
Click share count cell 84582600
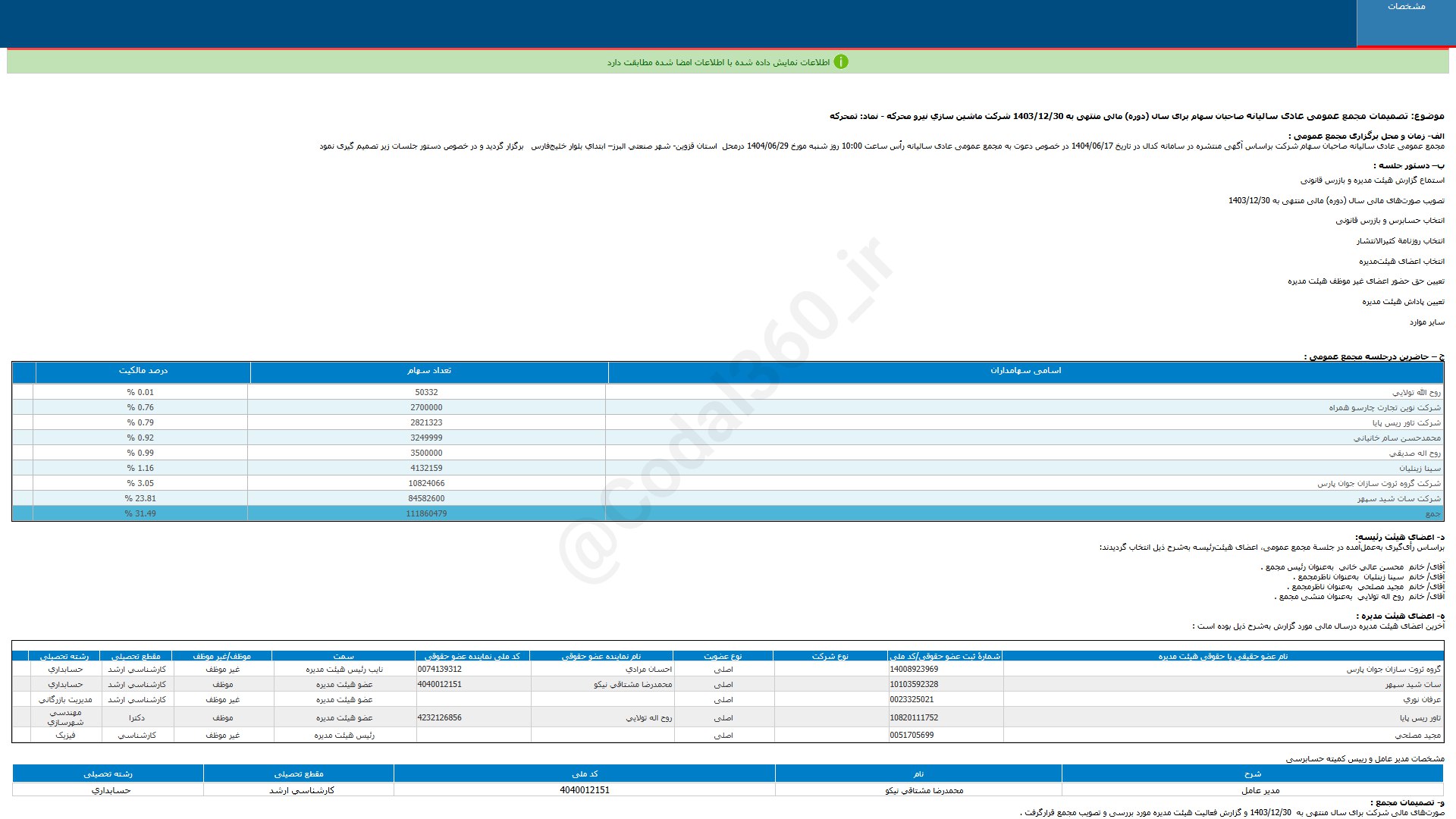pyautogui.click(x=426, y=499)
